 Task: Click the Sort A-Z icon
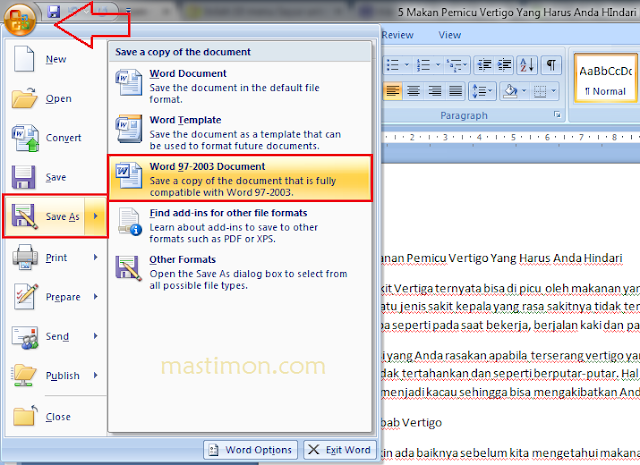coord(527,65)
